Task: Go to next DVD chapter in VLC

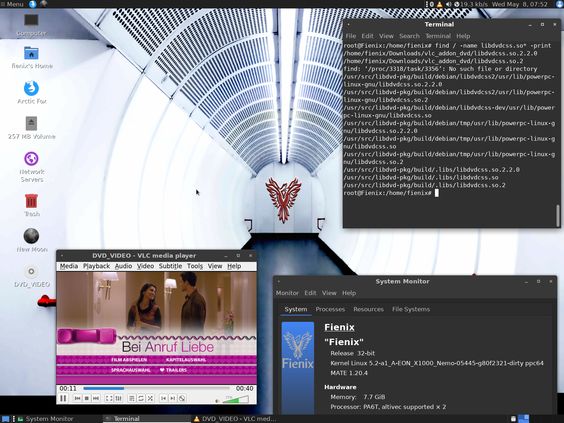Action: [173, 398]
